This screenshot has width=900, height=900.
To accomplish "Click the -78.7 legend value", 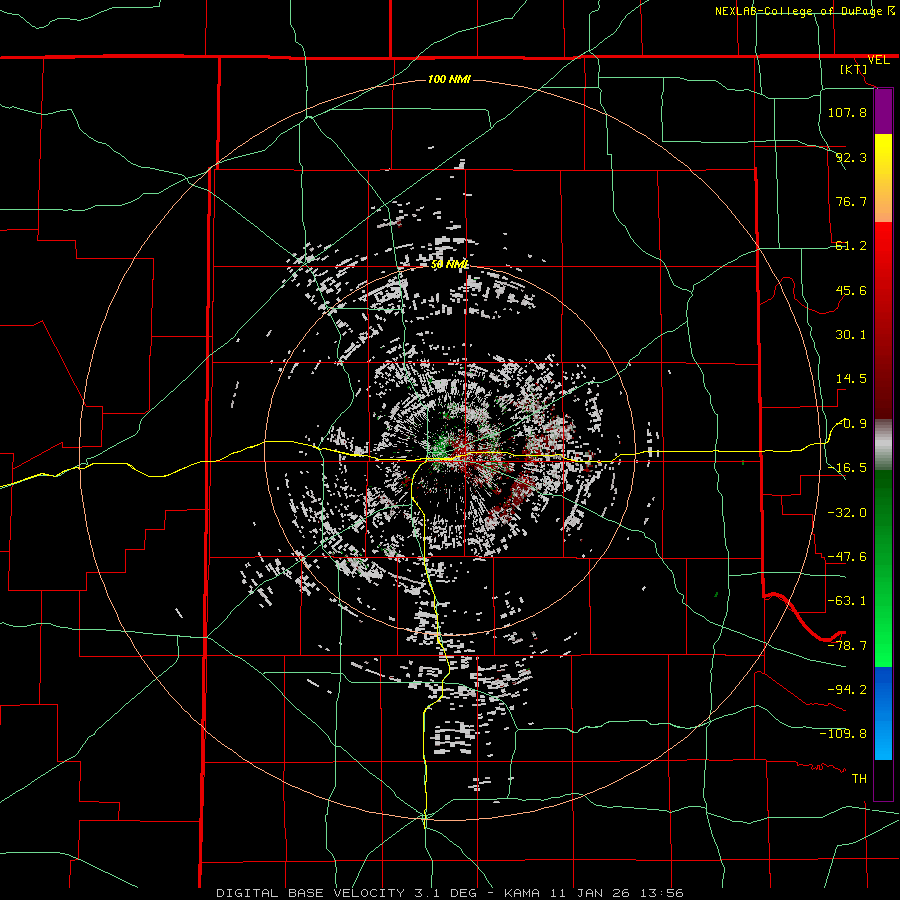I will 847,645.
